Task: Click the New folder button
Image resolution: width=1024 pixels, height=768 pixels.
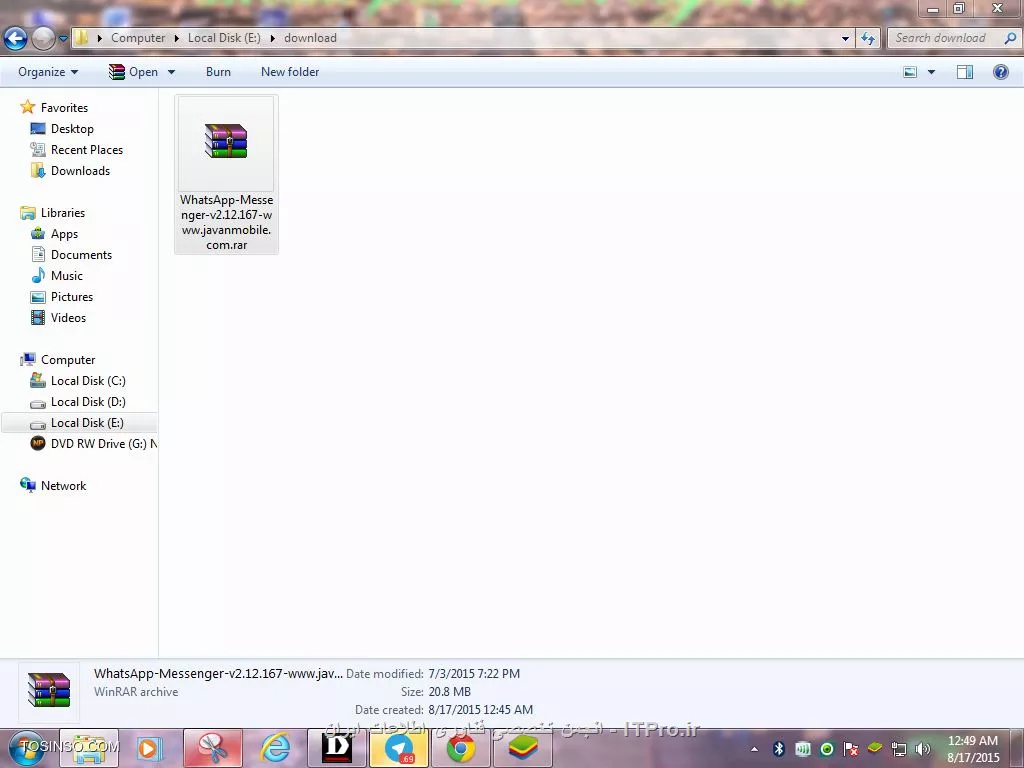Action: (x=290, y=72)
